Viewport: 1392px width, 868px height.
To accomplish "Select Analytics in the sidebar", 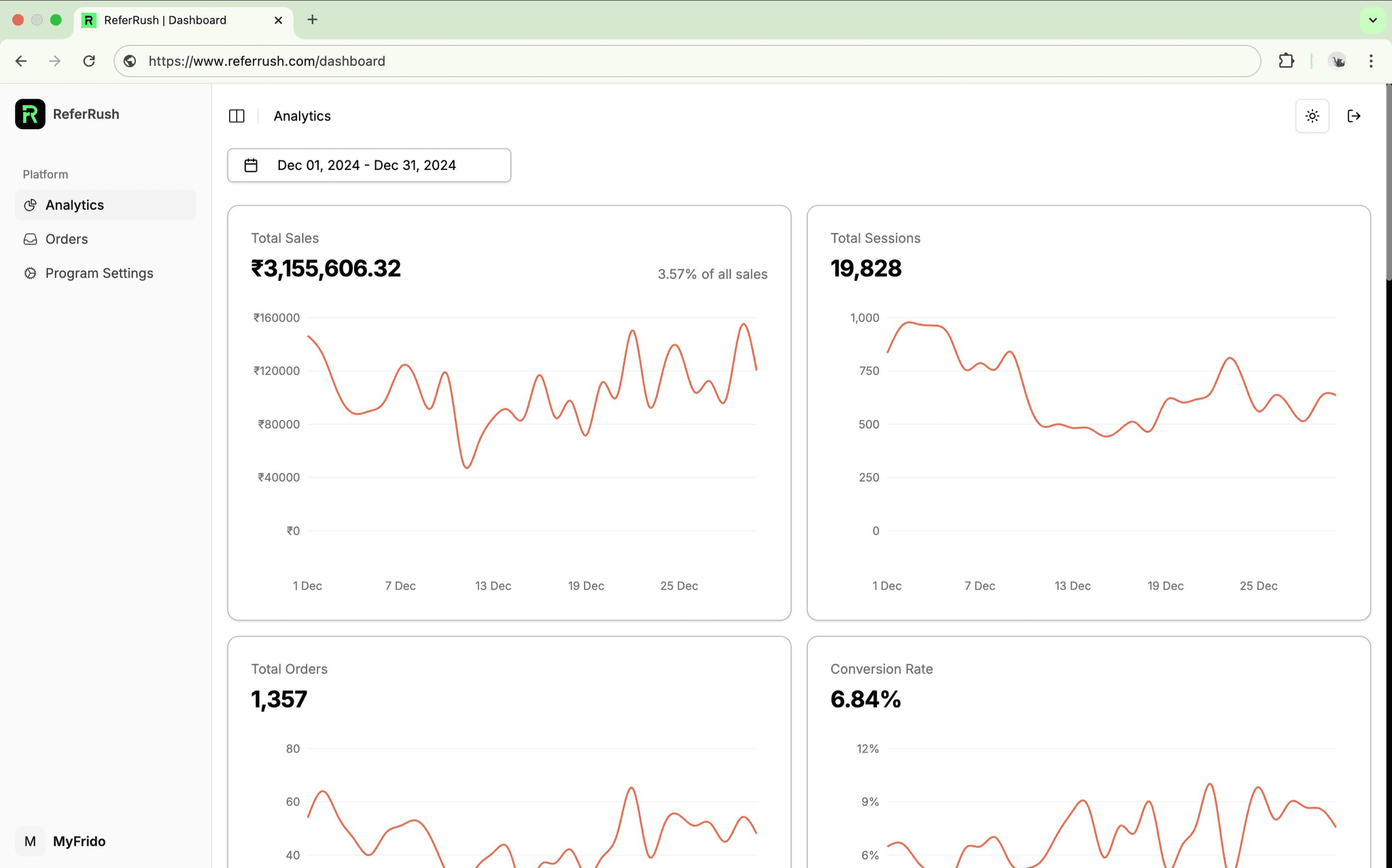I will 105,205.
